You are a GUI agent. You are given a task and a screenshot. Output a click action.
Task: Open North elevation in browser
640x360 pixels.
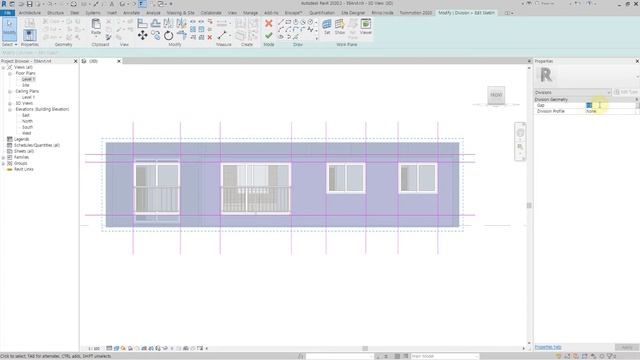[x=27, y=121]
